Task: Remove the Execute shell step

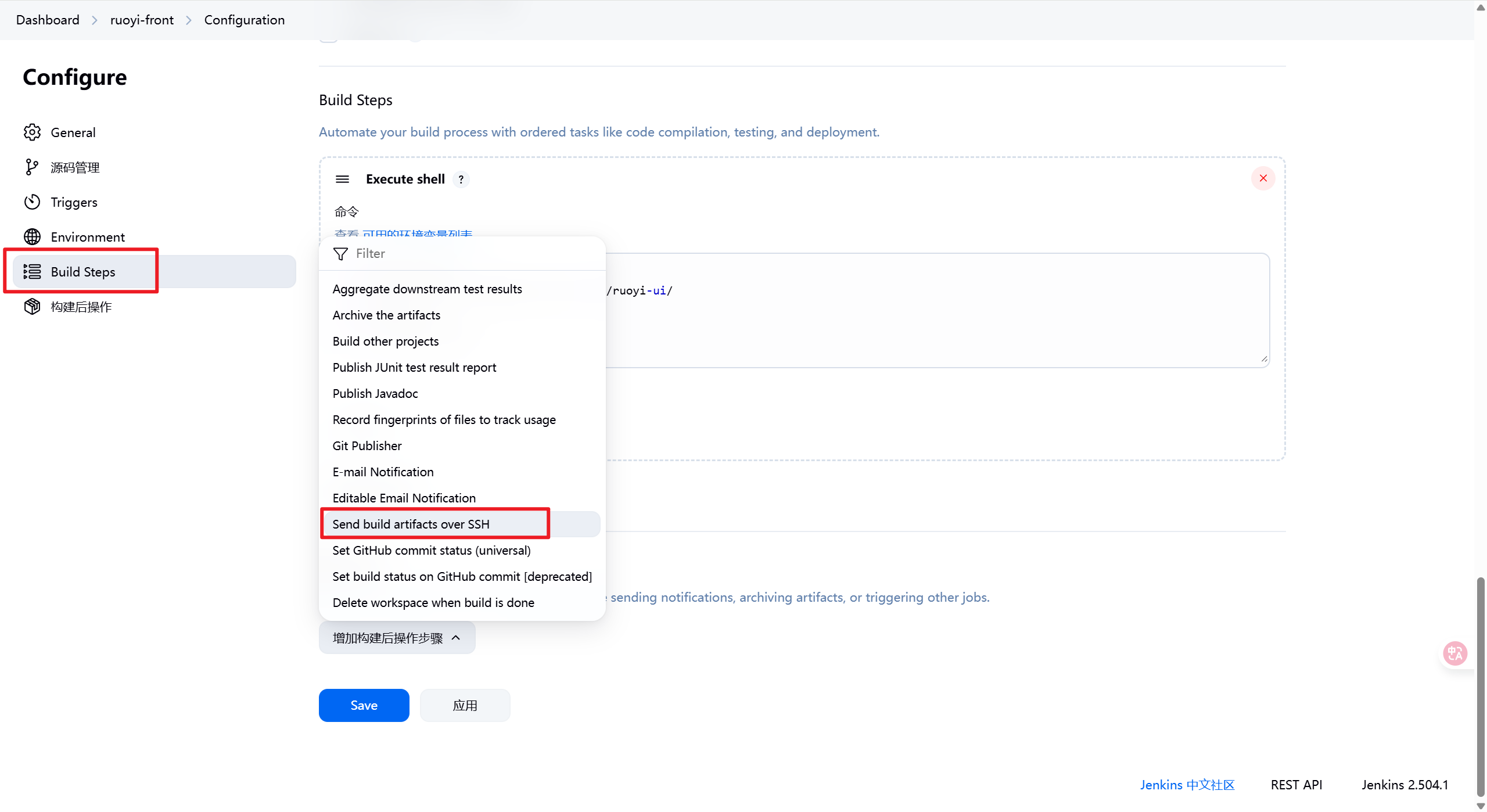Action: coord(1263,178)
